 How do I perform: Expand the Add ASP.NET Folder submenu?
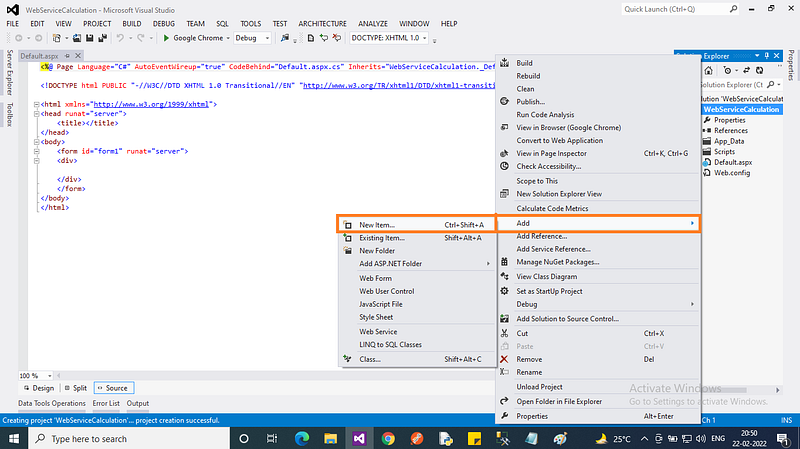click(488, 264)
